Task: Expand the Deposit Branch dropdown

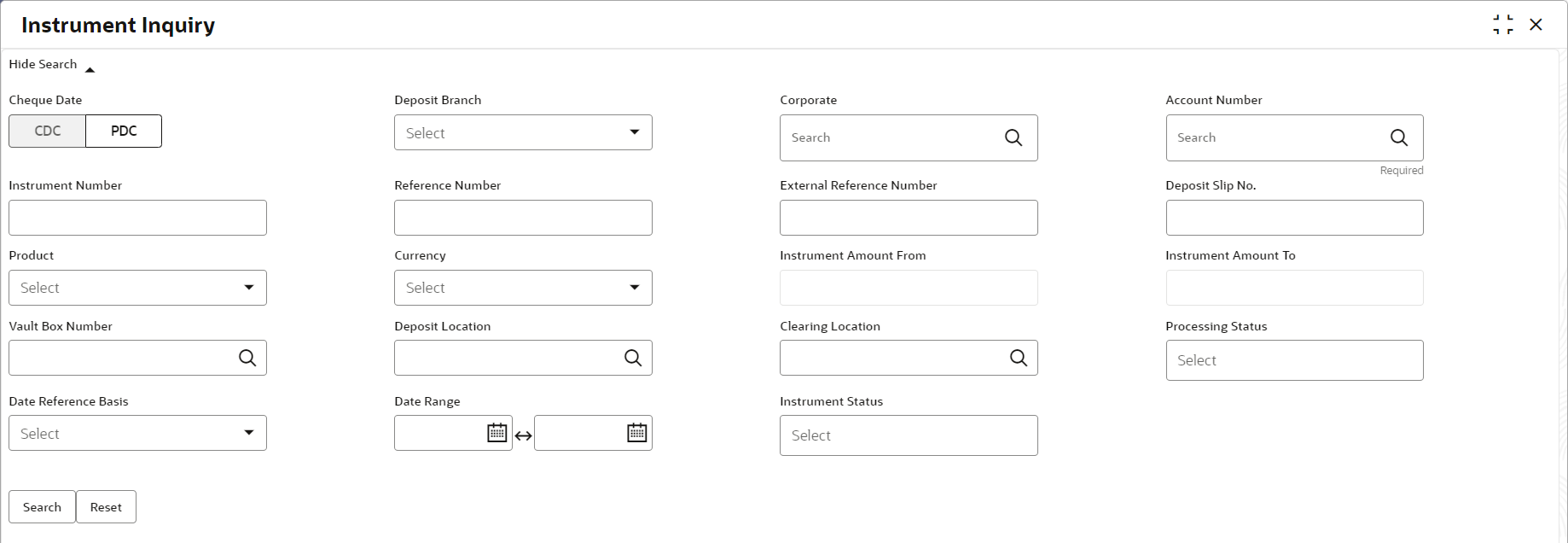Action: pyautogui.click(x=523, y=132)
